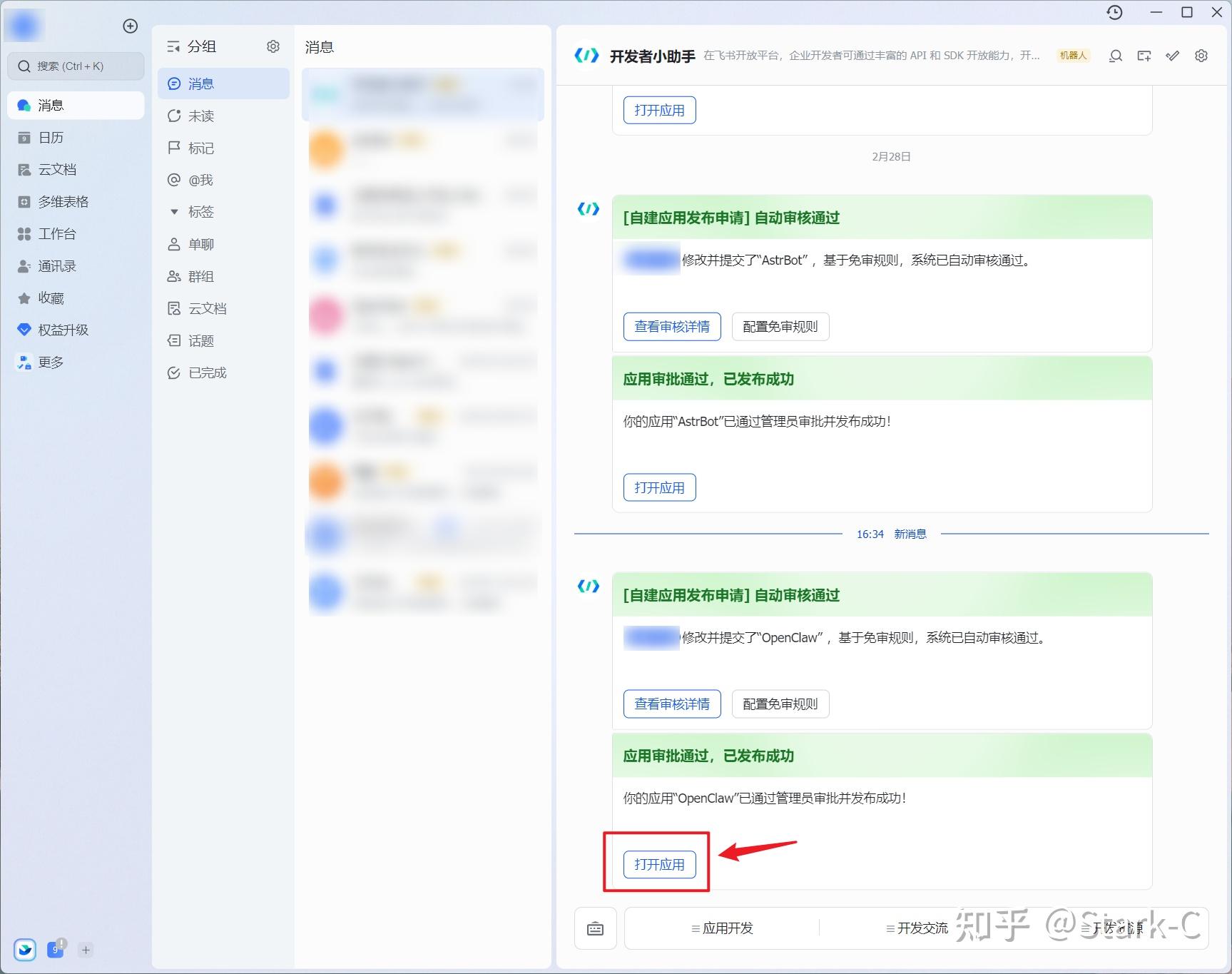Click 配置免审规则 in the OpenClaw card
Screen dimensions: 1232x974
click(x=780, y=704)
